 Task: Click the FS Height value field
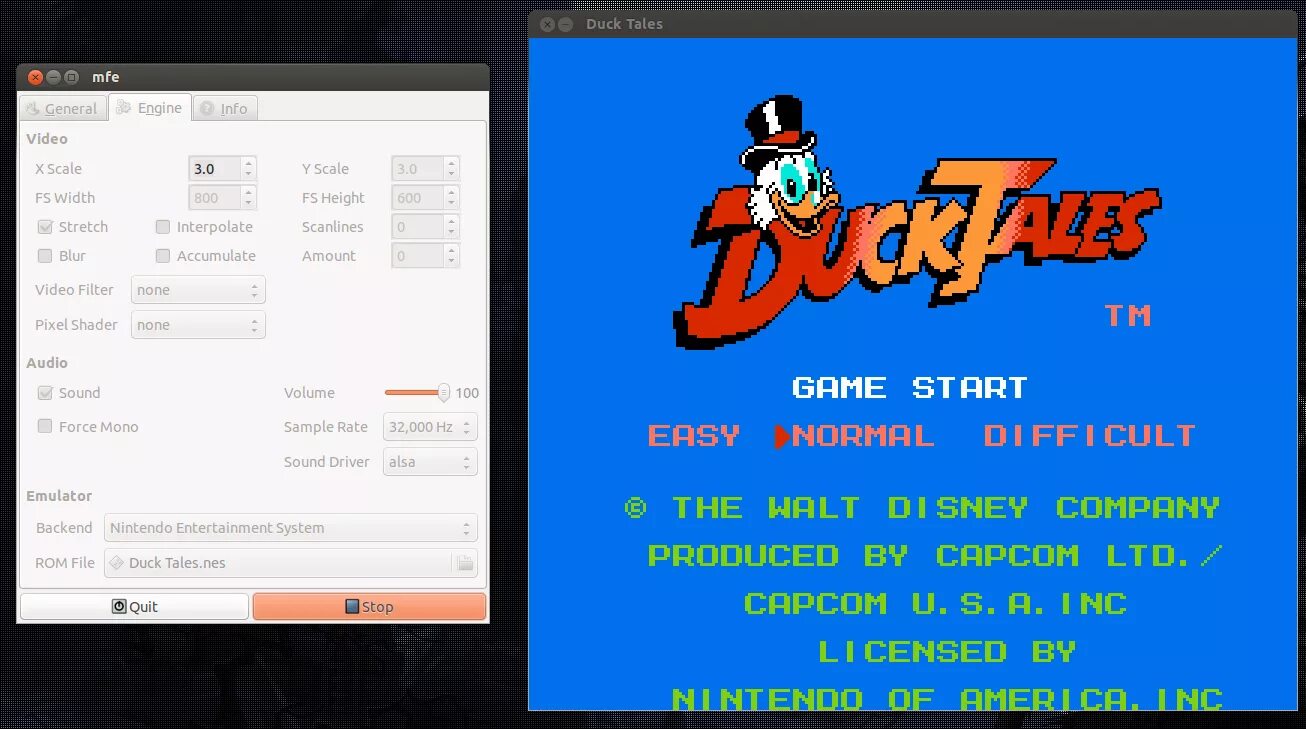(418, 198)
